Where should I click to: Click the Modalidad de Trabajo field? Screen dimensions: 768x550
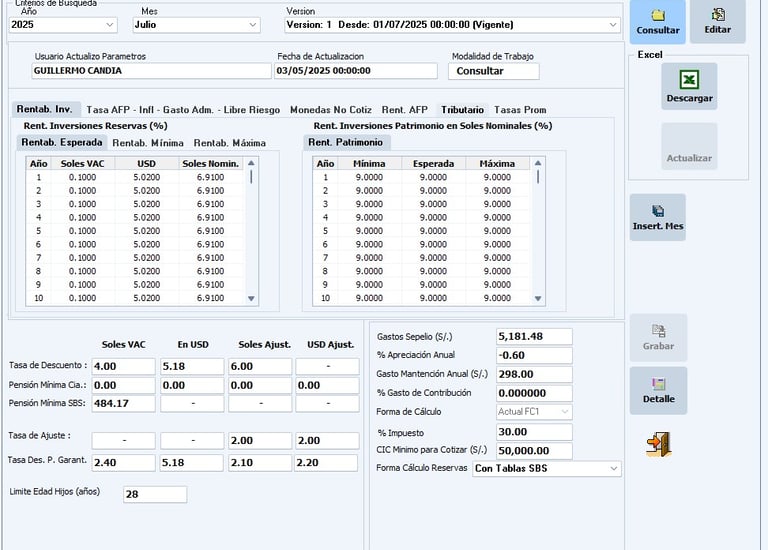(x=494, y=71)
